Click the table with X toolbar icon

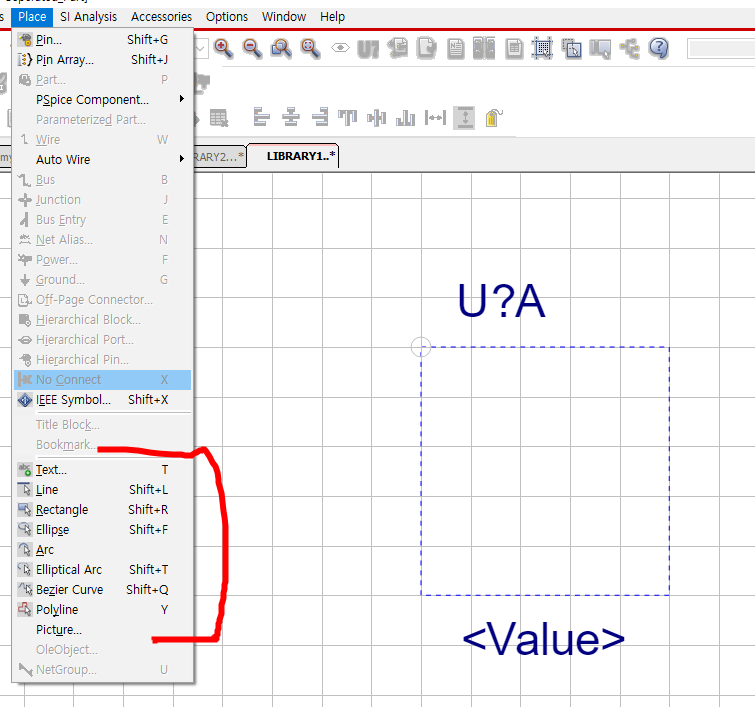tap(219, 118)
